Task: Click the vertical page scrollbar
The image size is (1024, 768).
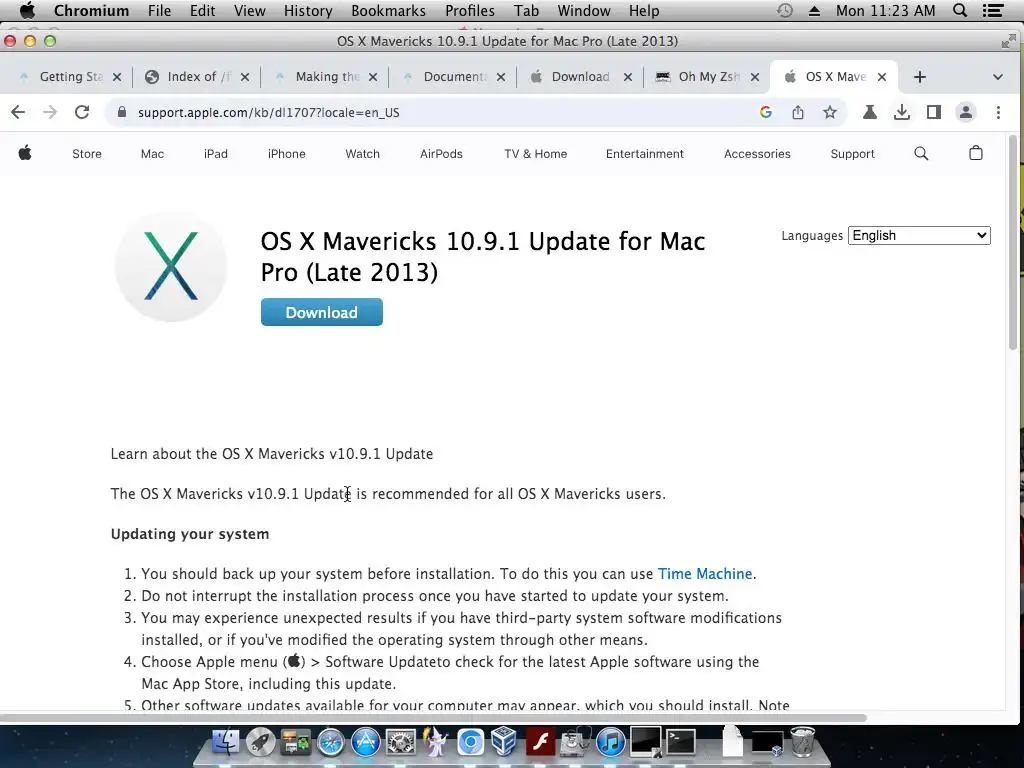Action: [1013, 243]
